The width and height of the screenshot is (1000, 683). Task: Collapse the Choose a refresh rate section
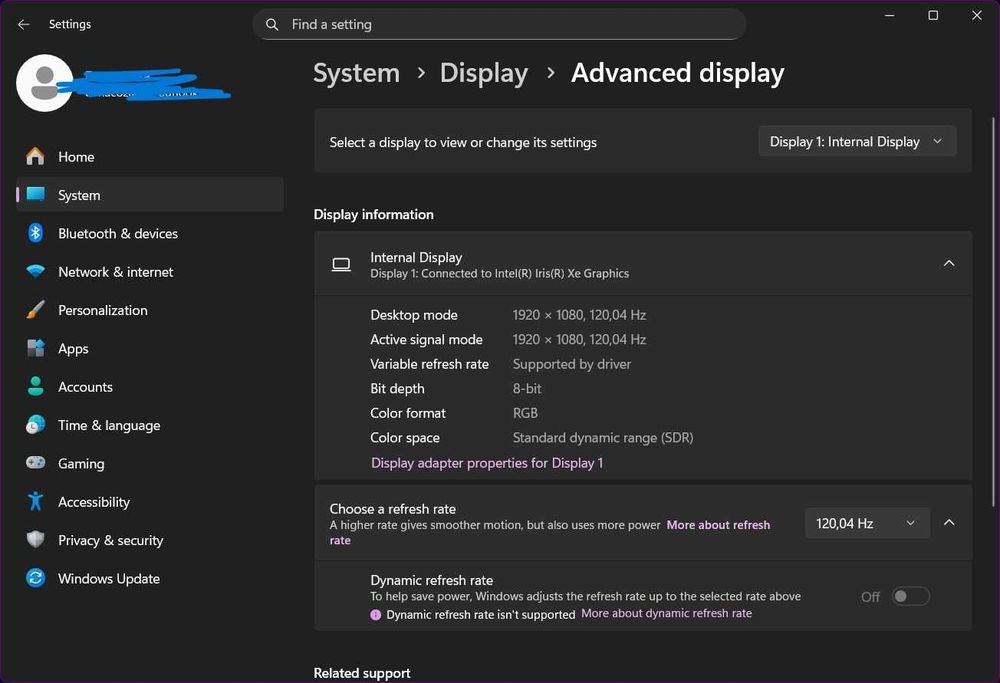pyautogui.click(x=949, y=522)
